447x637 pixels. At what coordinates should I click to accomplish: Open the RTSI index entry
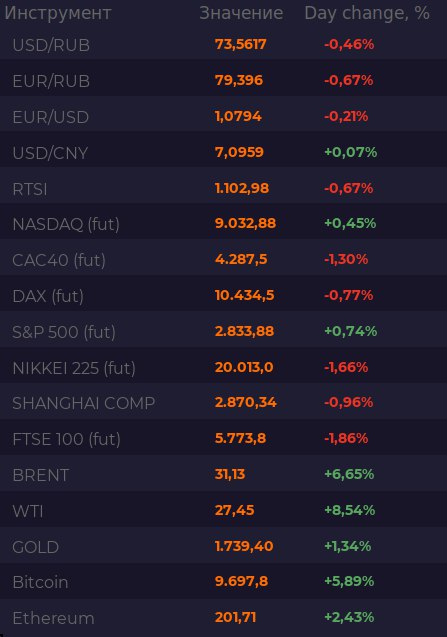[224, 188]
